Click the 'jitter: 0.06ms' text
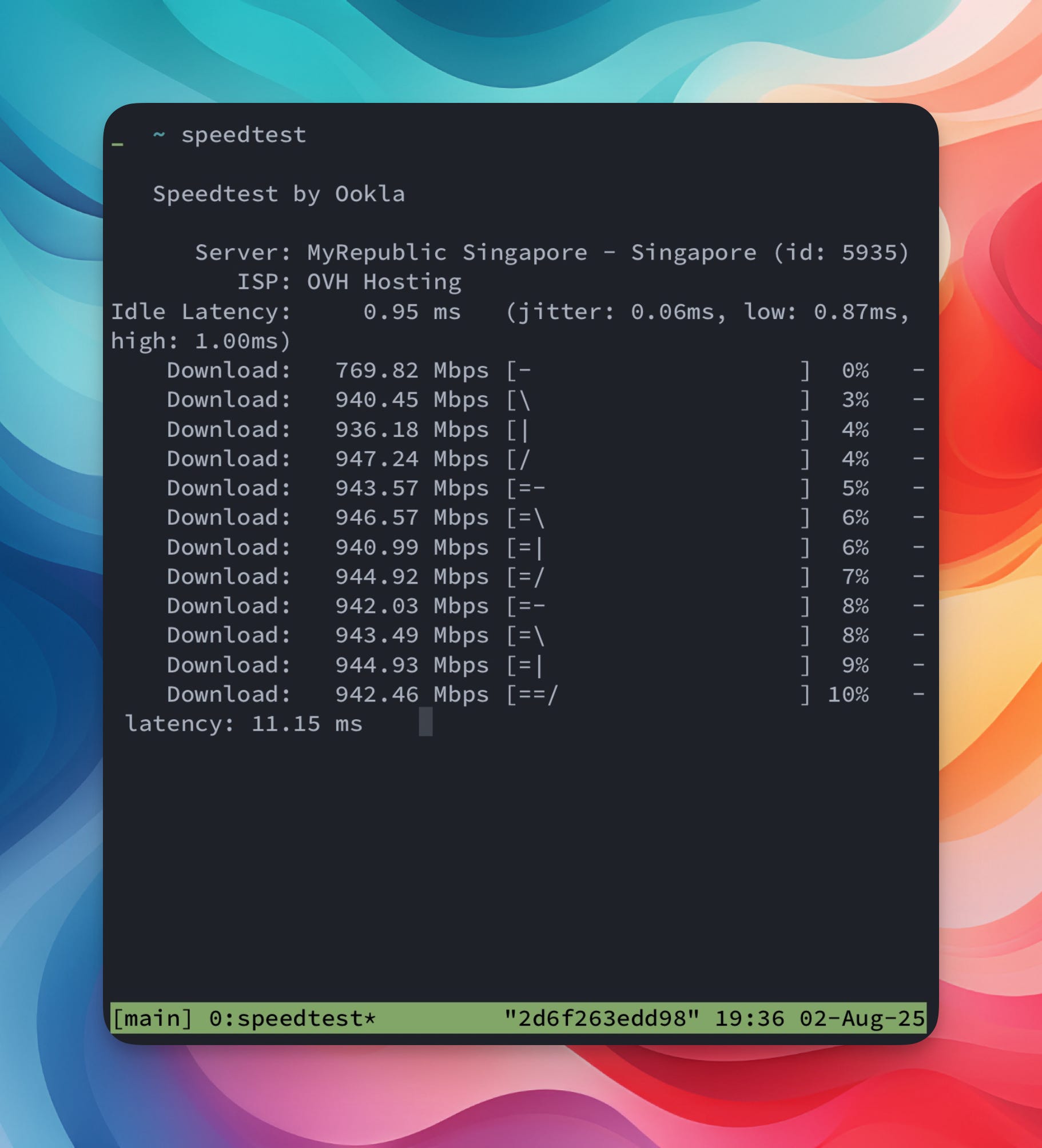This screenshot has width=1042, height=1148. coord(615,312)
